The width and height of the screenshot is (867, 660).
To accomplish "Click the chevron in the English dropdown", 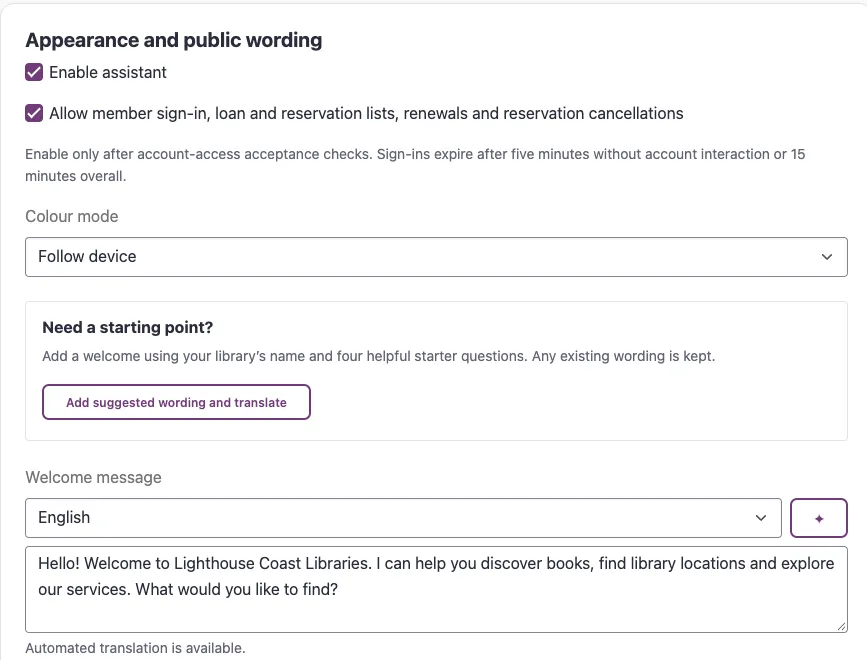I will tap(761, 518).
